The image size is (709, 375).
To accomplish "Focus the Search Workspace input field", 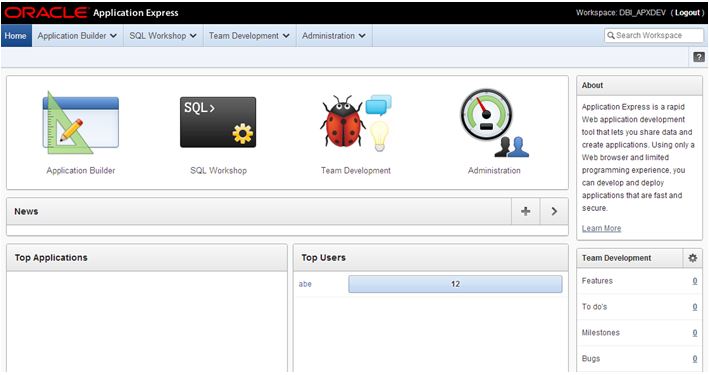I will pos(654,35).
